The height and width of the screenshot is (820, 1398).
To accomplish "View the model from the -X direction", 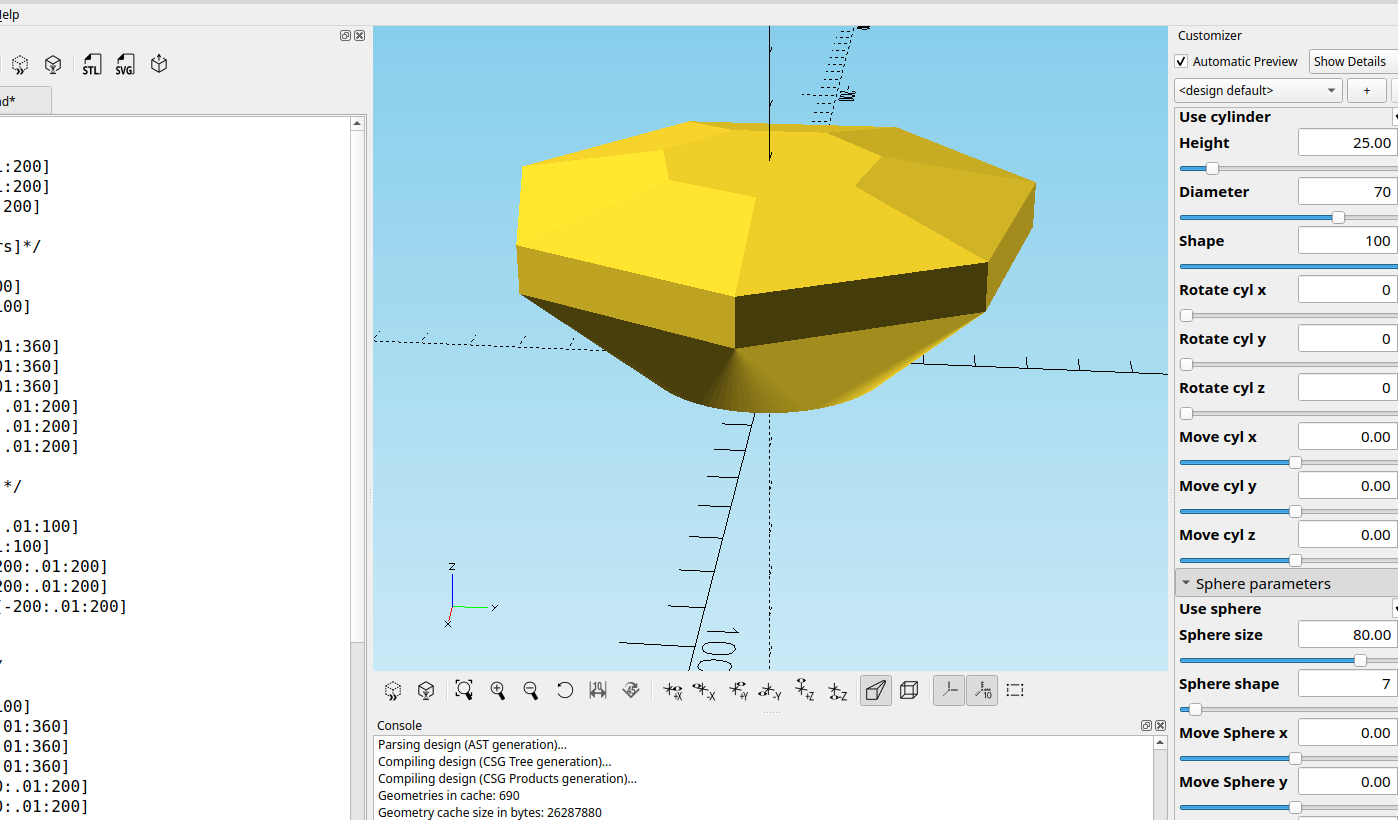I will coord(704,690).
